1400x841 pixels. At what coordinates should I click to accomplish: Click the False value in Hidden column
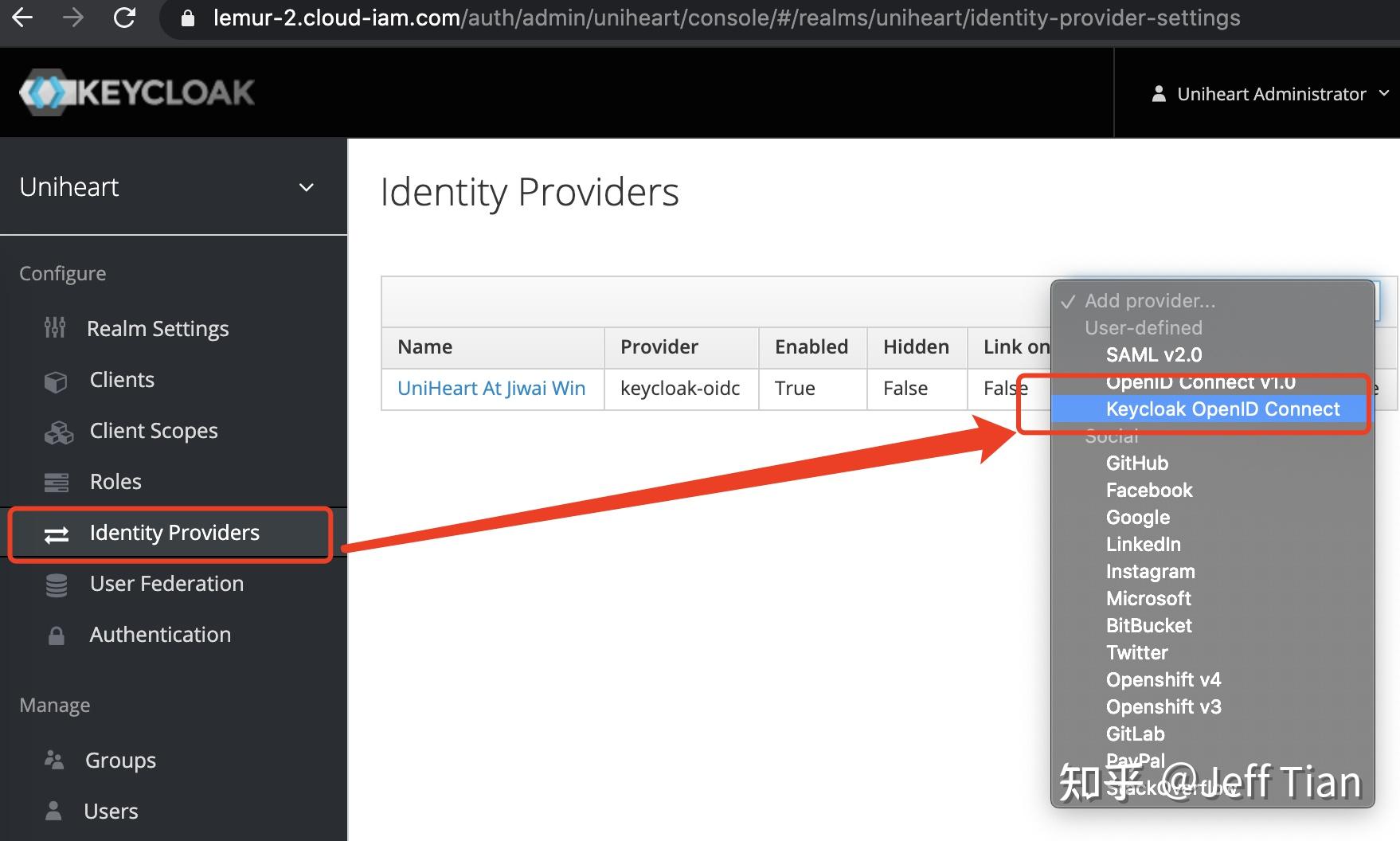(x=905, y=388)
